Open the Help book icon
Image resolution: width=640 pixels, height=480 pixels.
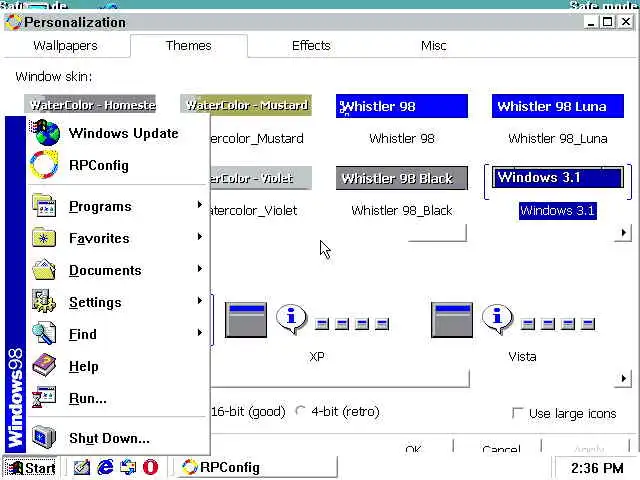pos(44,365)
